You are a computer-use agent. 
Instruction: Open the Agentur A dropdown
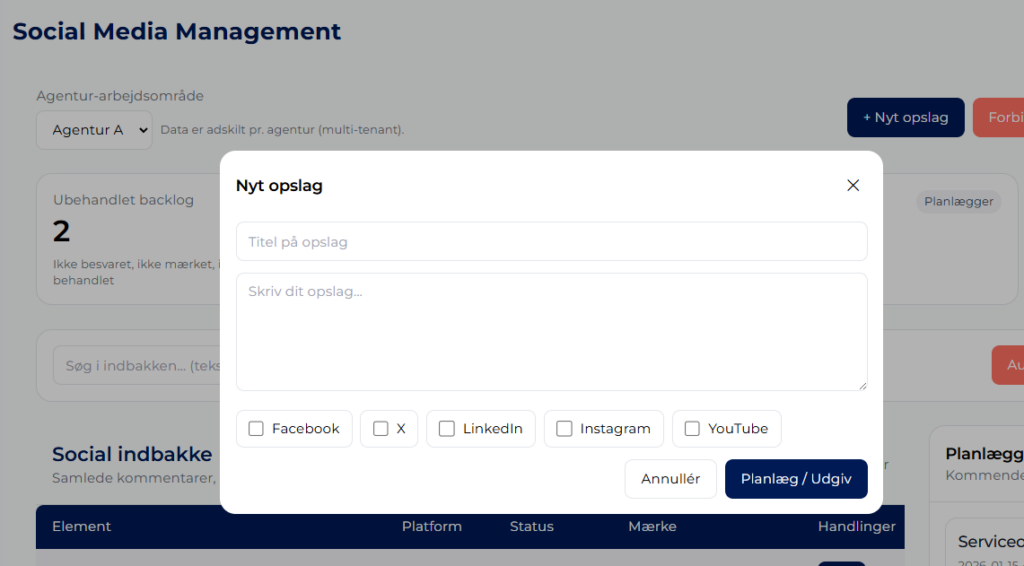[x=94, y=130]
